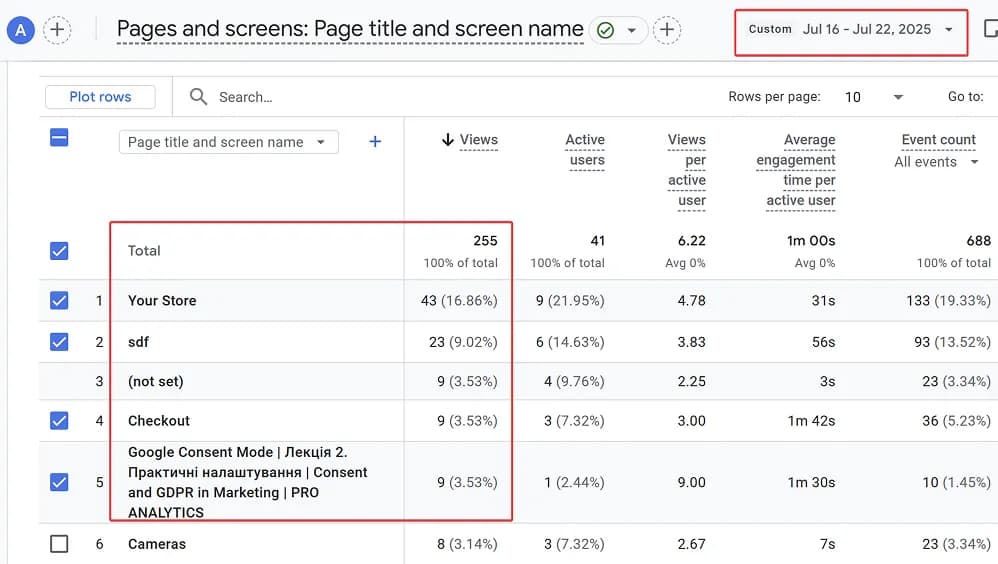Click the Active users column header
This screenshot has height=564, width=998.
[x=585, y=150]
